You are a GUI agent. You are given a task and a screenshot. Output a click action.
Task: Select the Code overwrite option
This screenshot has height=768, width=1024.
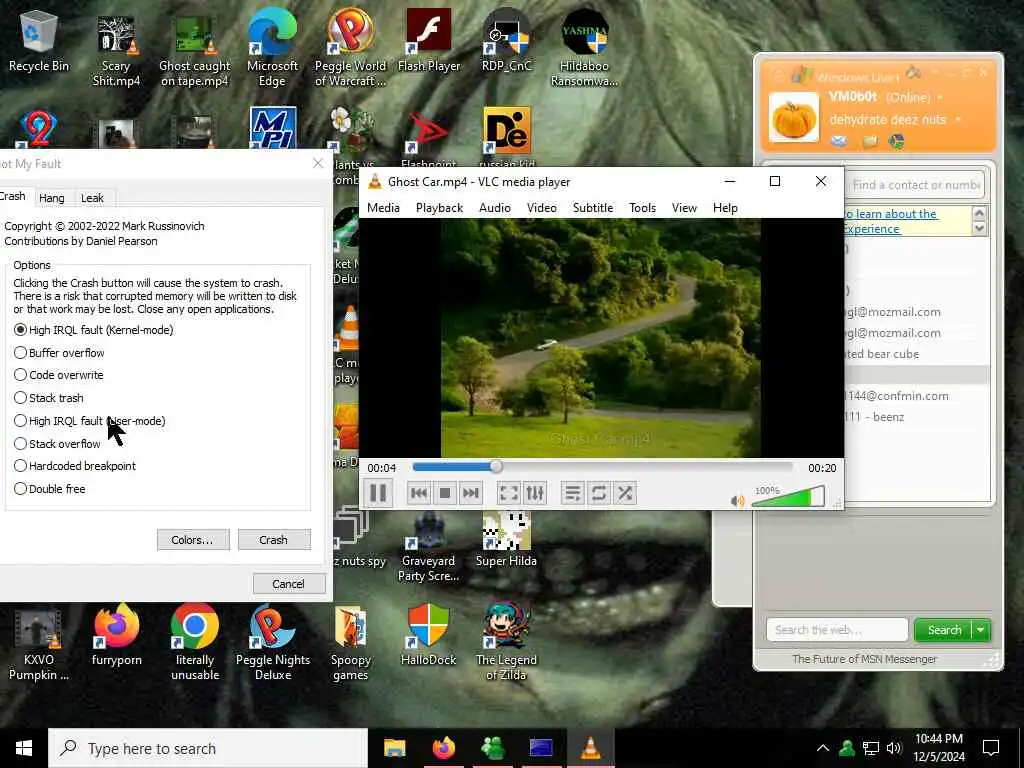point(58,375)
